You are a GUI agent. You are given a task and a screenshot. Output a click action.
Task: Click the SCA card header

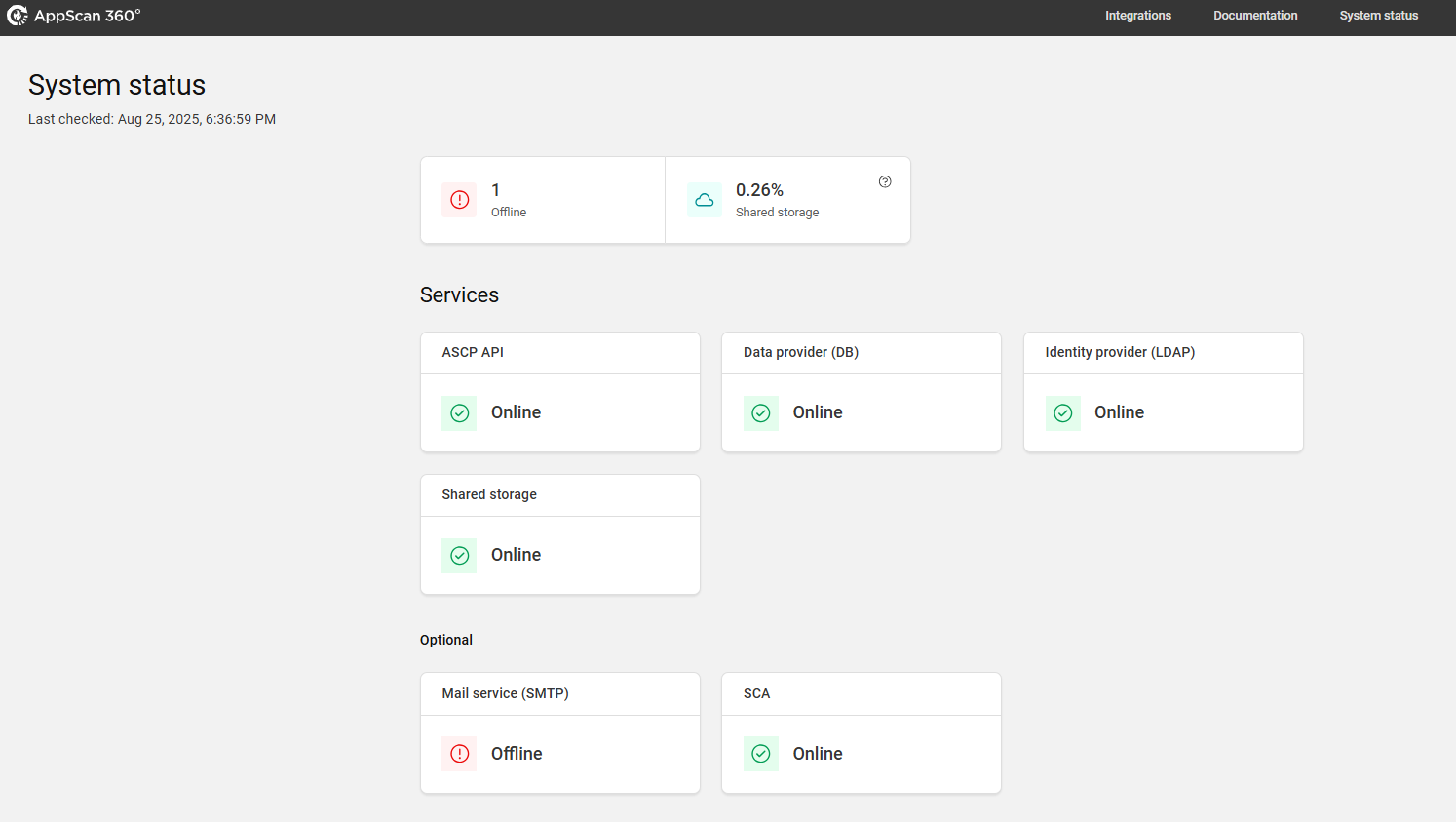pos(756,693)
